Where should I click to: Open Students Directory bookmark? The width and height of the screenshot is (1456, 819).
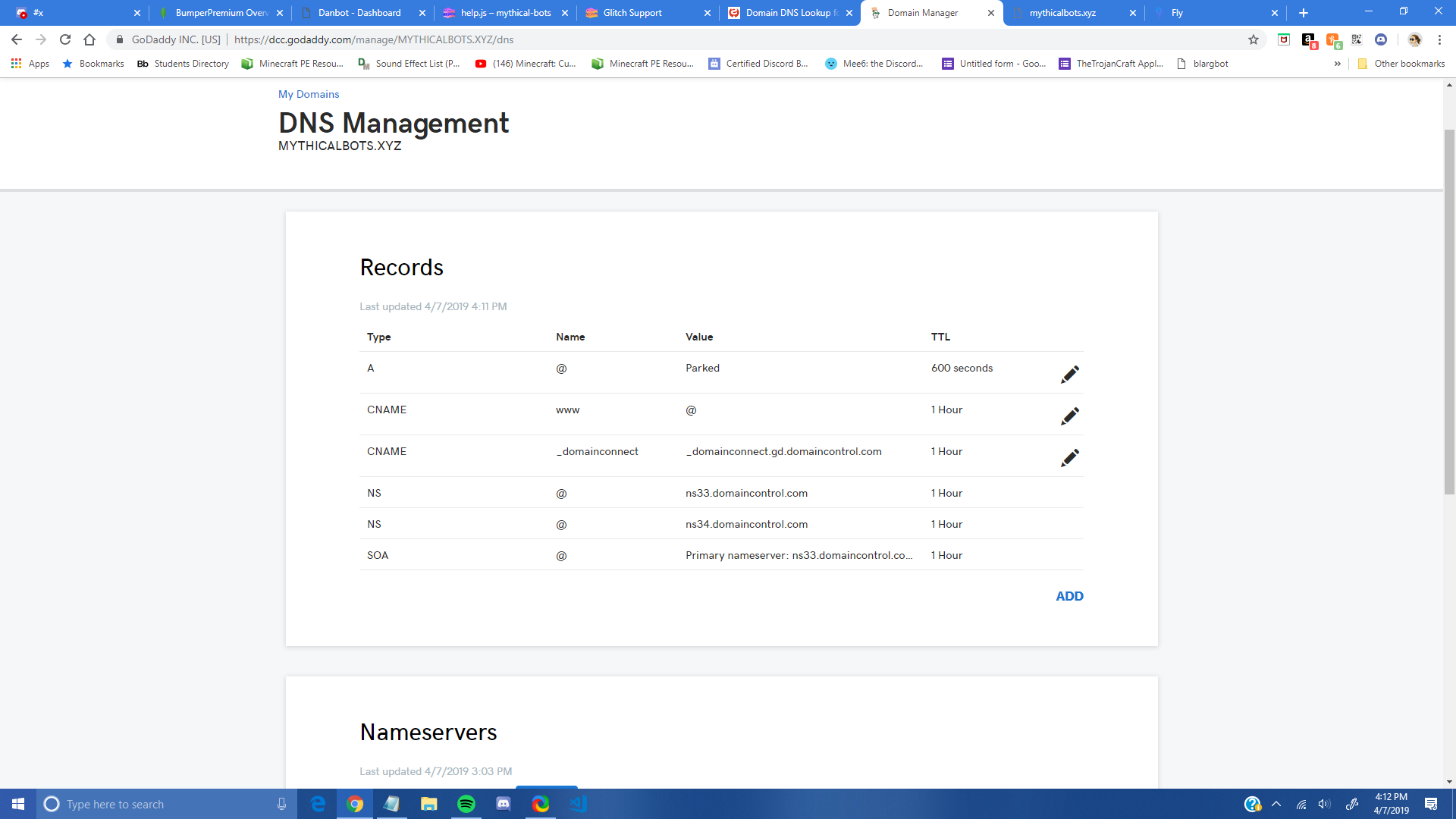click(x=184, y=64)
